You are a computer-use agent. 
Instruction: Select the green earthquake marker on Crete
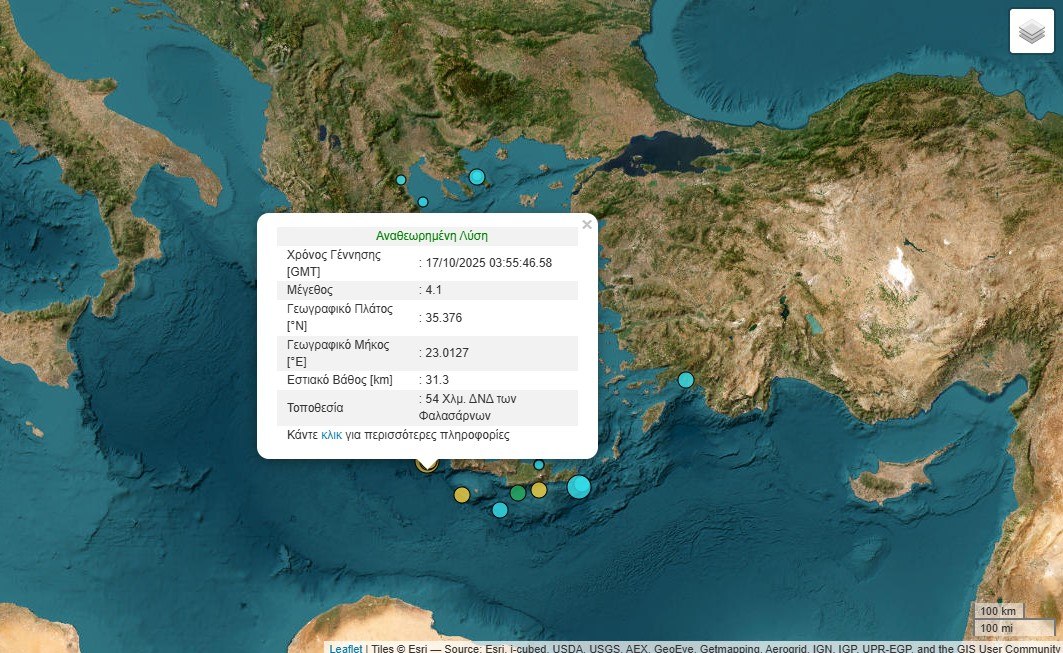518,492
